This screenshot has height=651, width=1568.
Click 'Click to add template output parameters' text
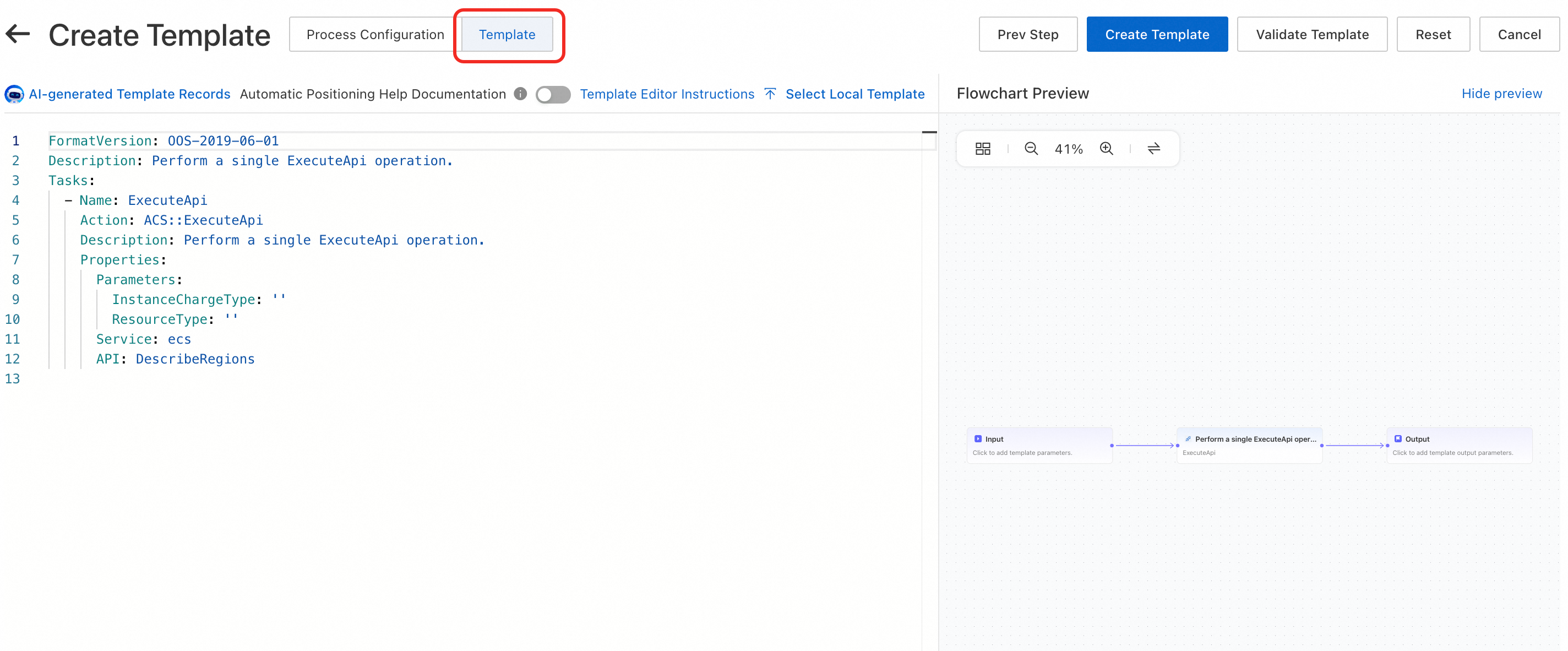tap(1452, 453)
